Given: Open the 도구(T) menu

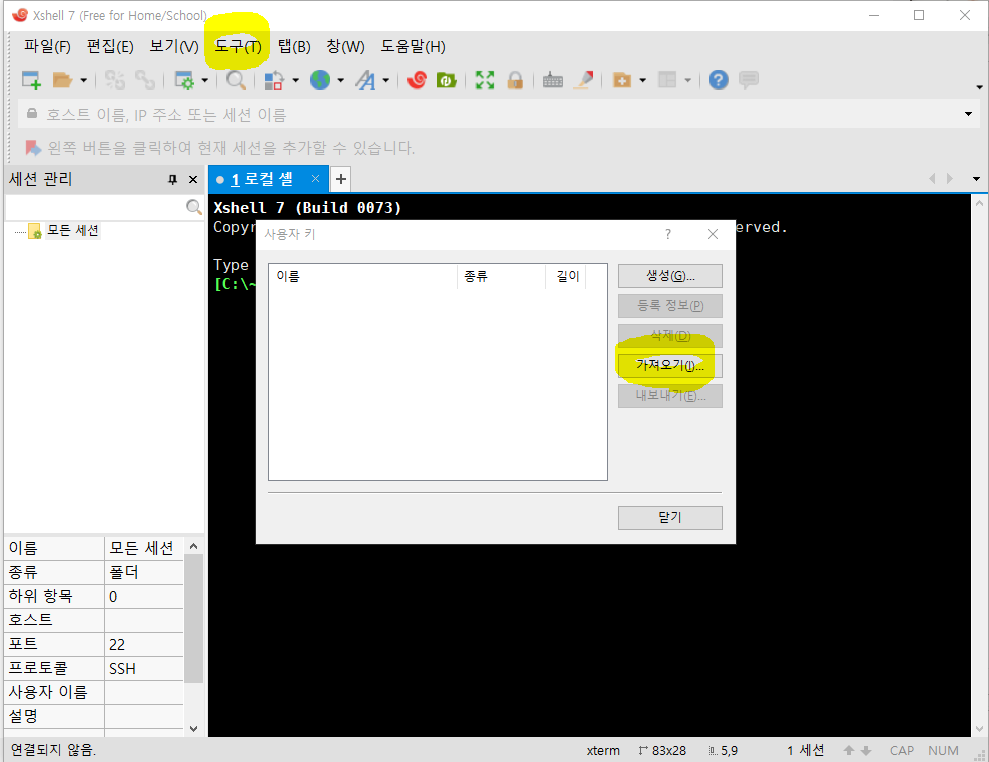Looking at the screenshot, I should [238, 47].
